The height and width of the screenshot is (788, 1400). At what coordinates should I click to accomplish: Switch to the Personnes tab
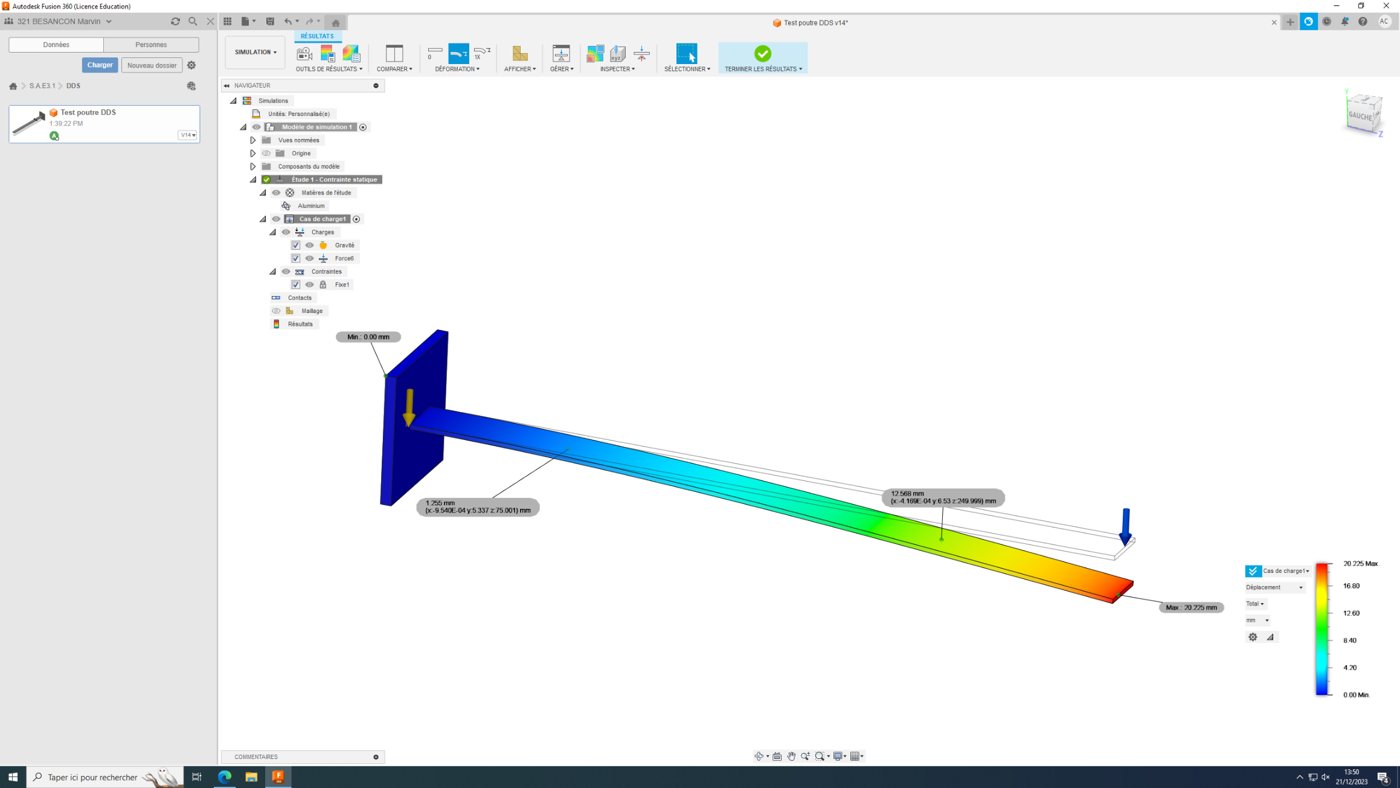click(151, 45)
